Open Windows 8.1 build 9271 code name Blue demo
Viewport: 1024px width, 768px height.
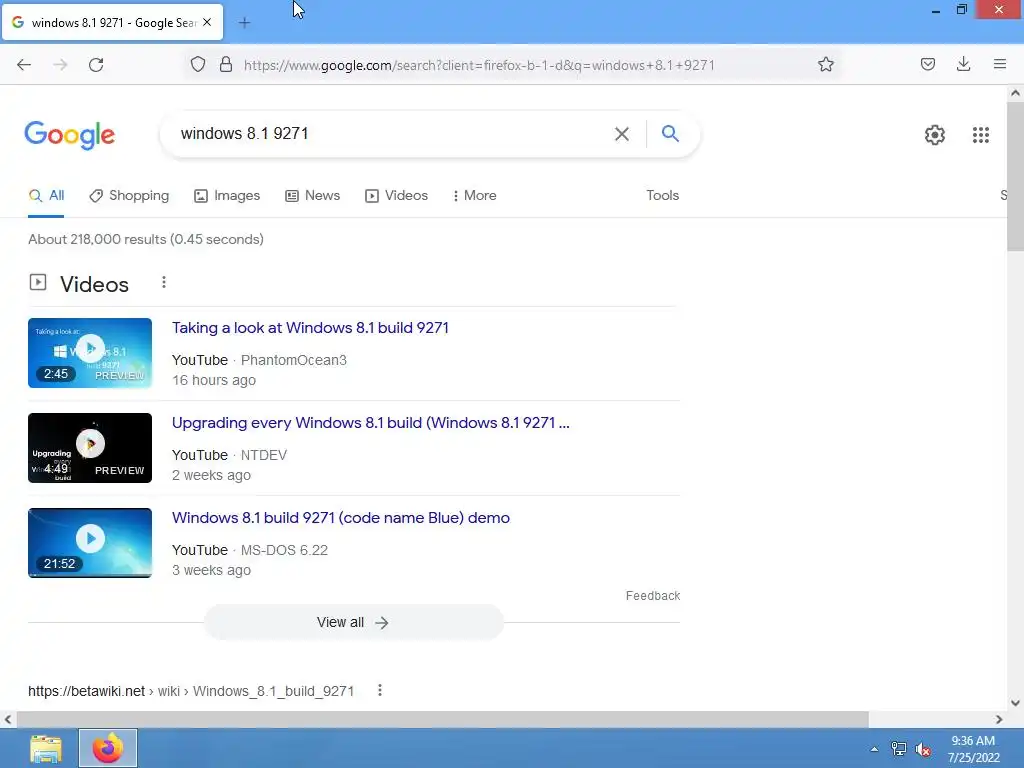pyautogui.click(x=341, y=517)
